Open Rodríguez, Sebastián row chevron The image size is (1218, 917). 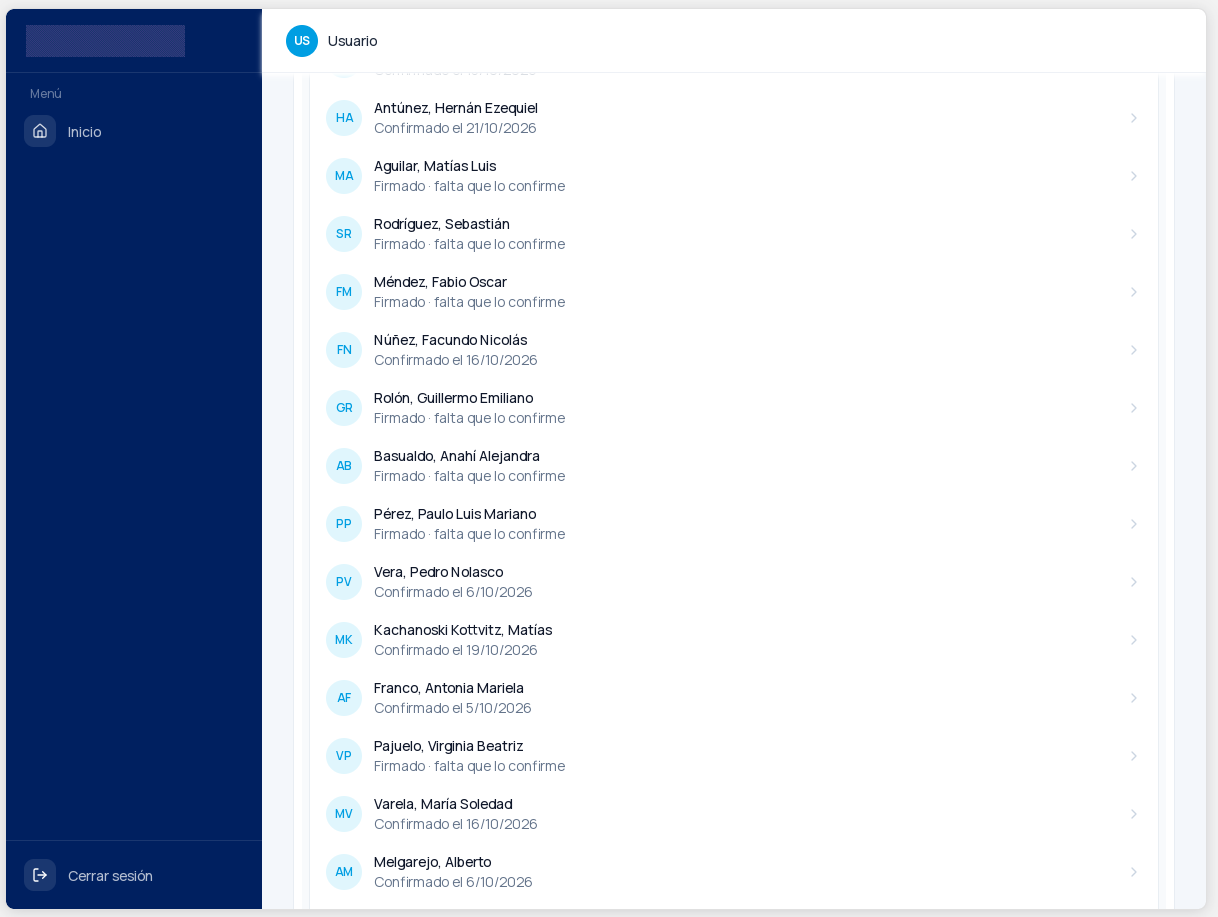[x=1134, y=234]
